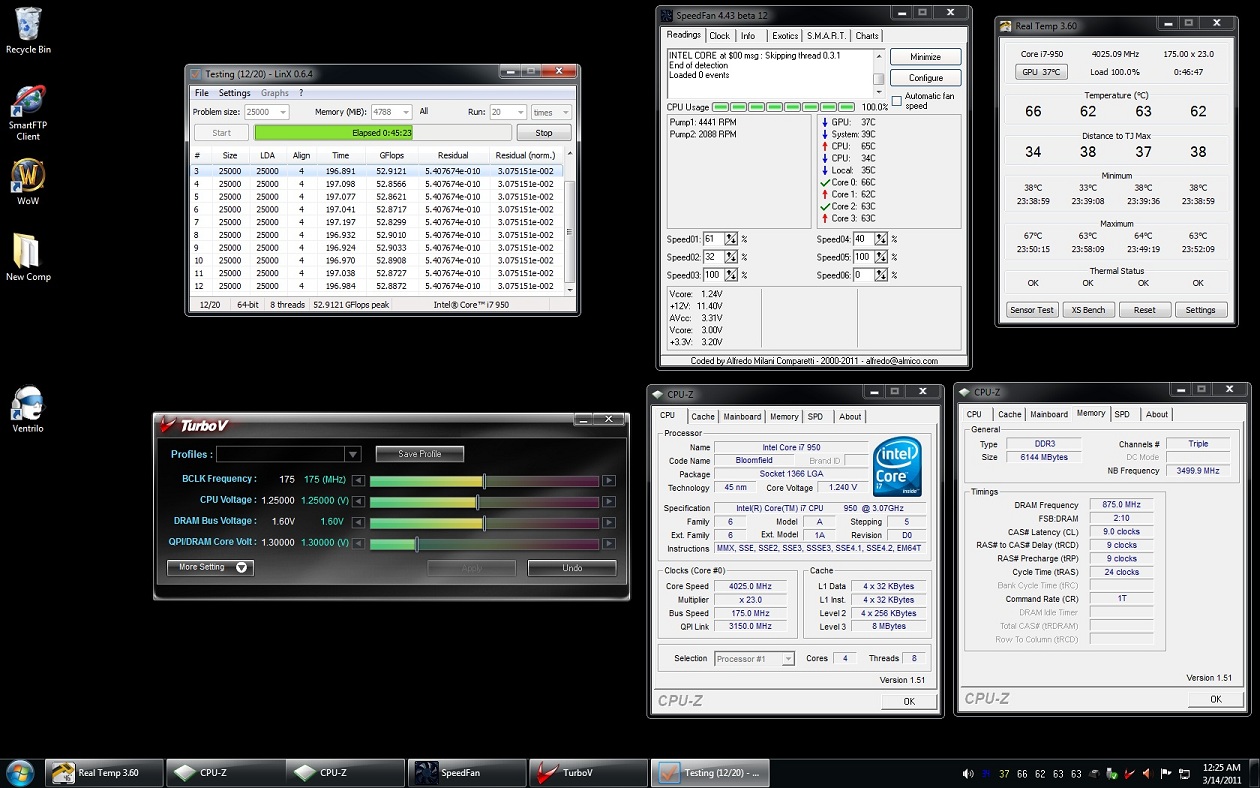This screenshot has height=788, width=1260.
Task: Click the red TurboV tray icon
Action: (x=1130, y=773)
